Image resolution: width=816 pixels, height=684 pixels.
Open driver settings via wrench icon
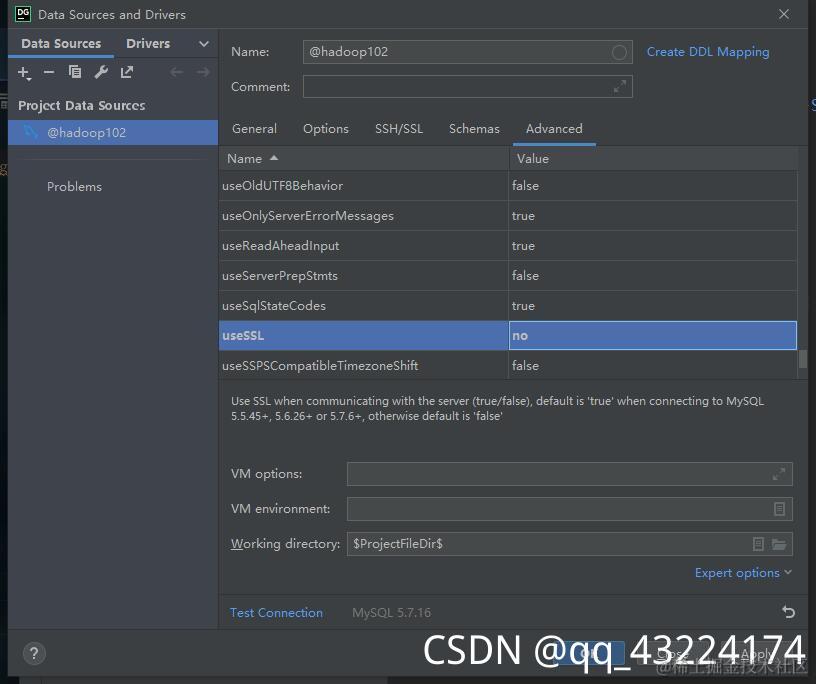pos(101,72)
